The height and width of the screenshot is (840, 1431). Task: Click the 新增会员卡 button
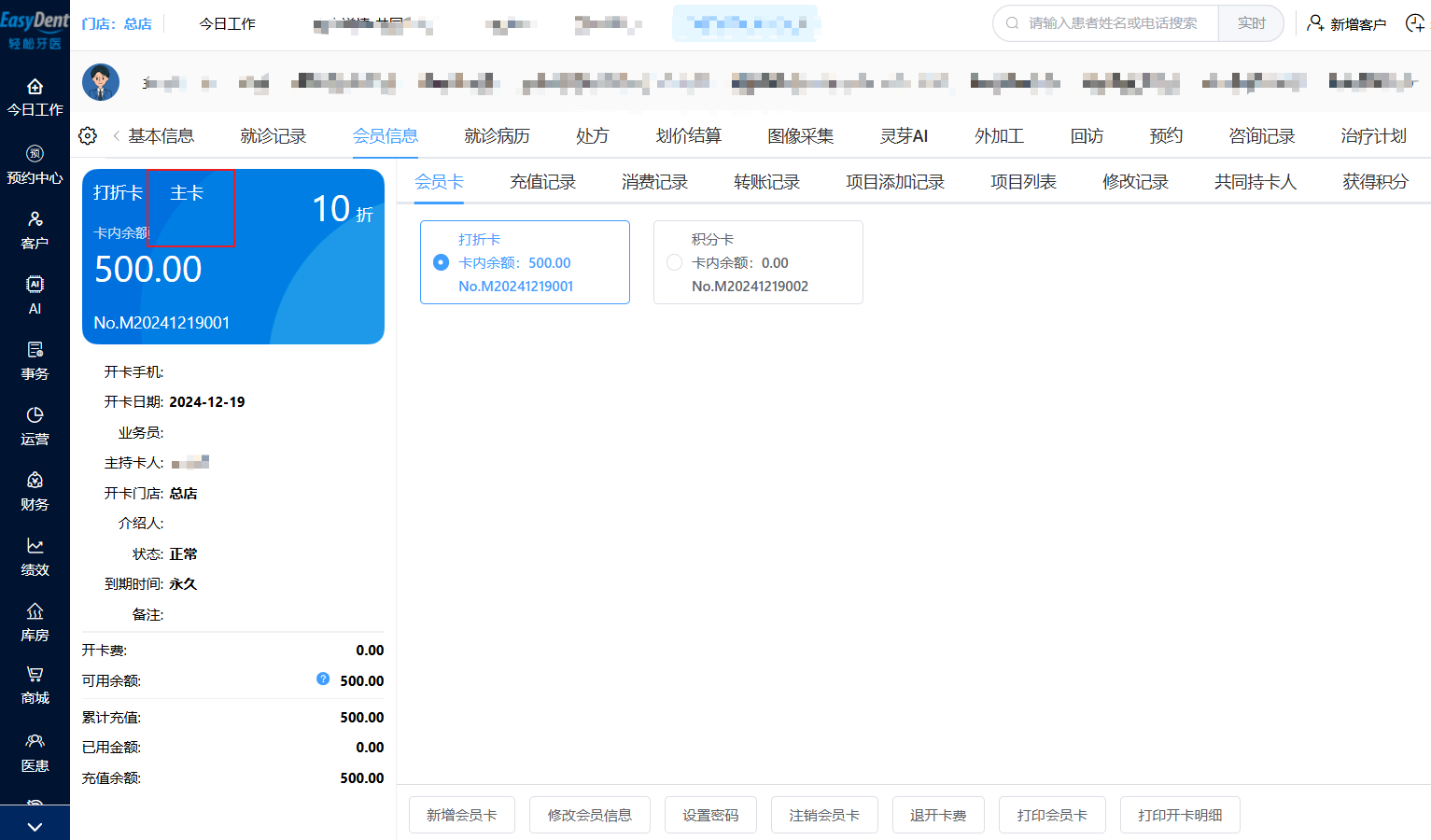tap(461, 815)
